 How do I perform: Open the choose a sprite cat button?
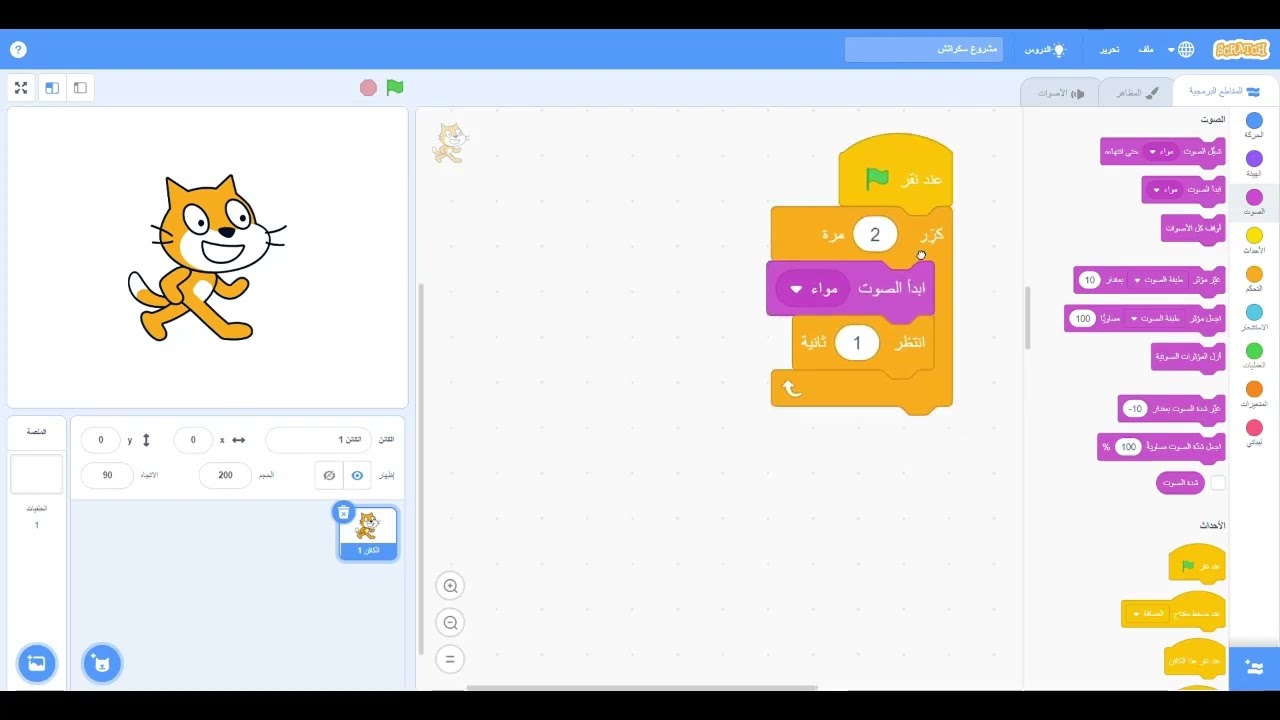[101, 663]
